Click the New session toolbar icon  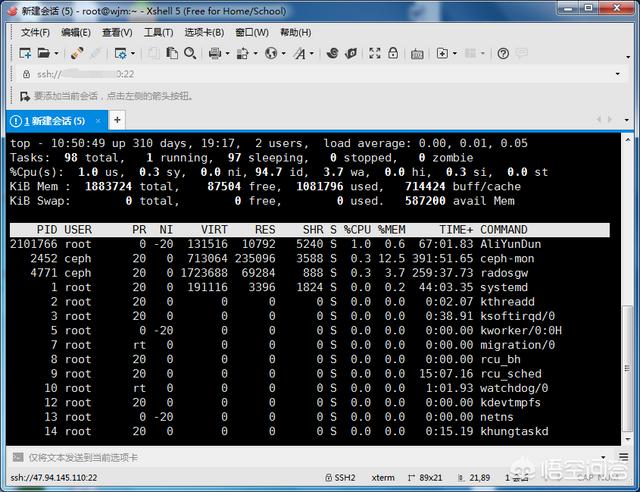(x=25, y=53)
